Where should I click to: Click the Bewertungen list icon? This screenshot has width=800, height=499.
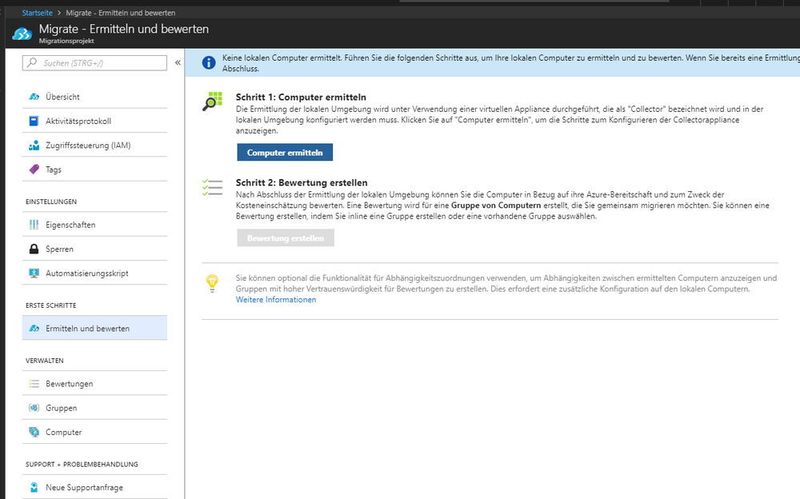coord(34,384)
